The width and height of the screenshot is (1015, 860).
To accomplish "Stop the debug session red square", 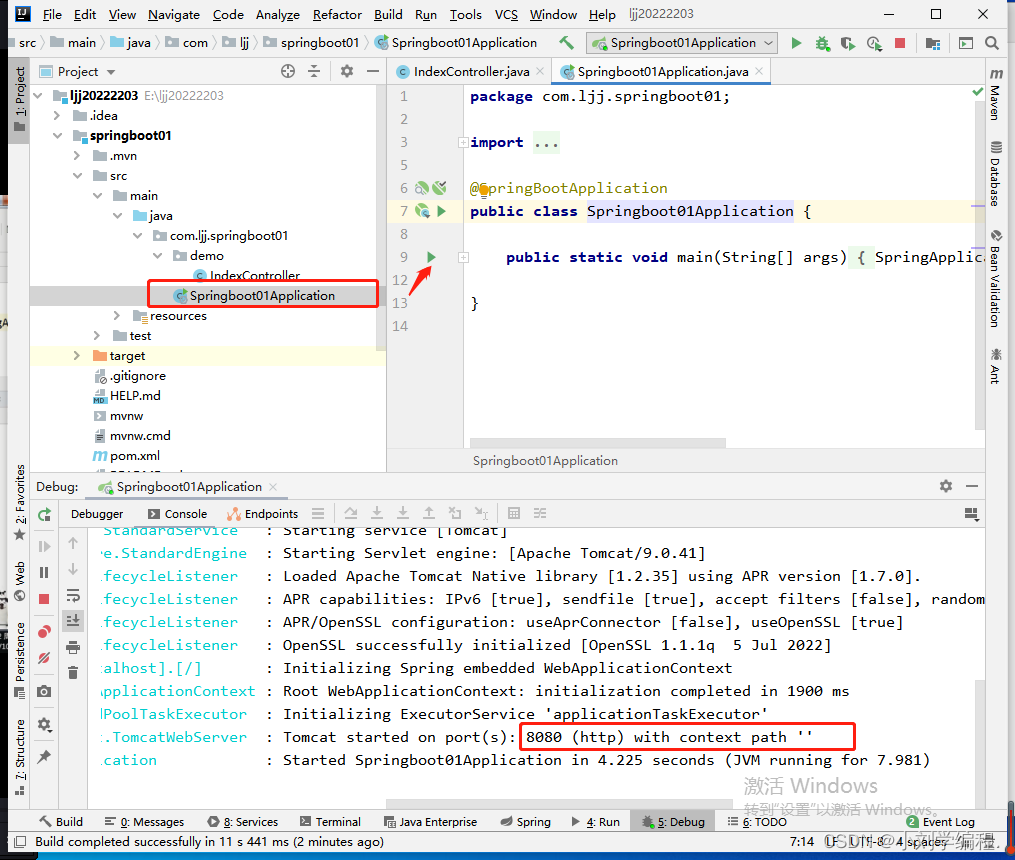I will (x=44, y=599).
